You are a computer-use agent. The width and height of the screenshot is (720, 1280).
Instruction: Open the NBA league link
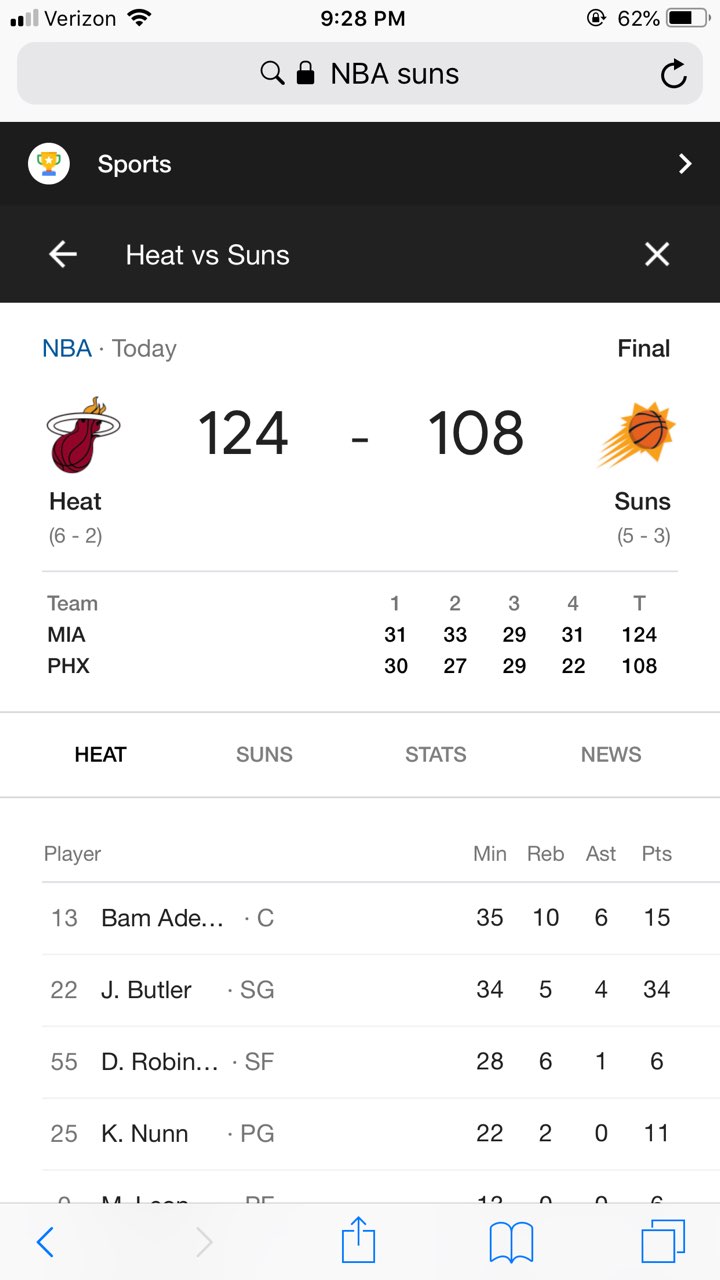click(x=66, y=349)
